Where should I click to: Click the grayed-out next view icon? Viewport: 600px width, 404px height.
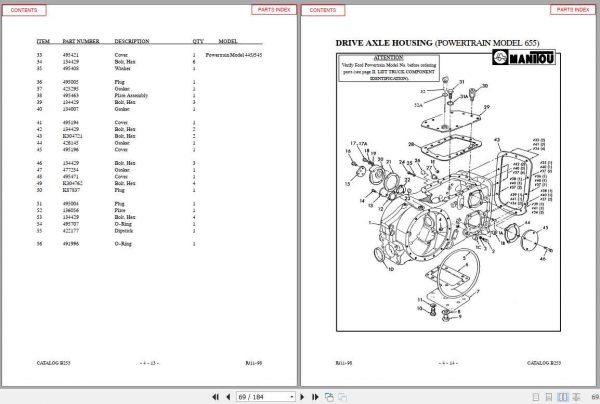click(342, 397)
